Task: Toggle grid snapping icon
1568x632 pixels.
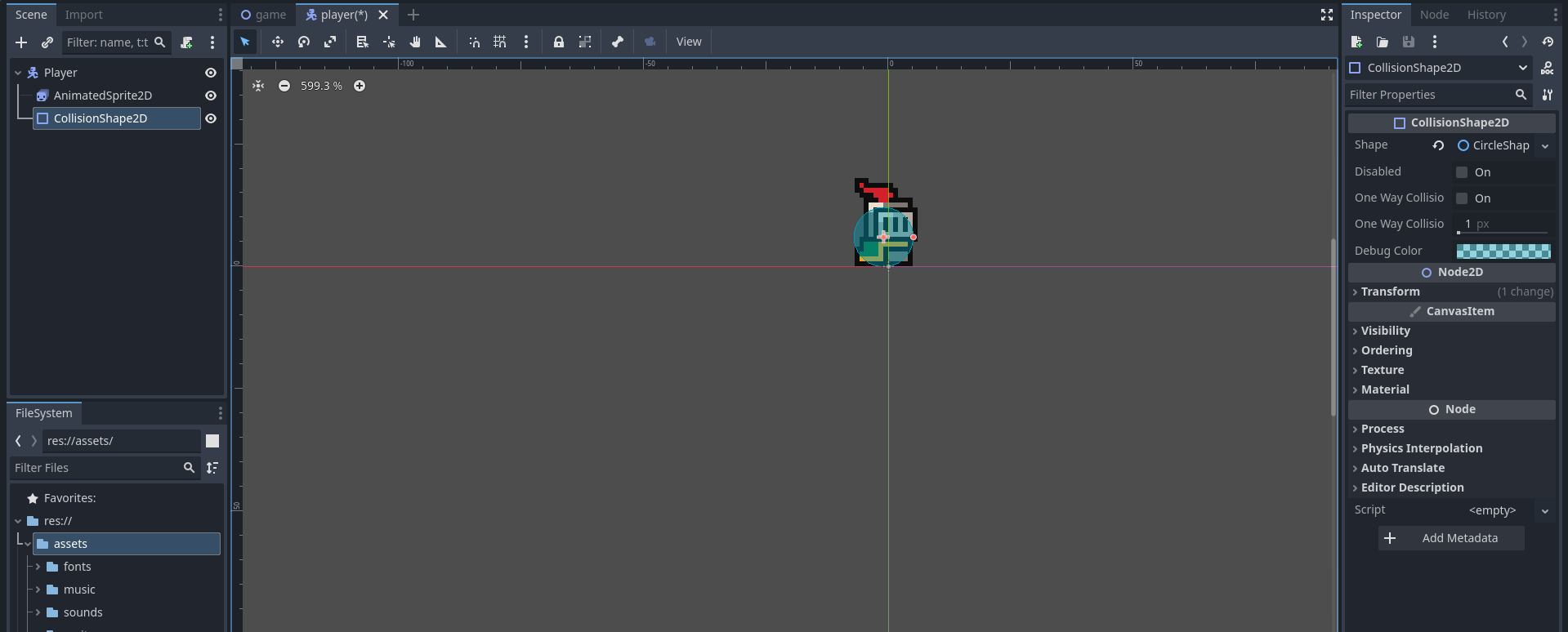Action: (500, 42)
